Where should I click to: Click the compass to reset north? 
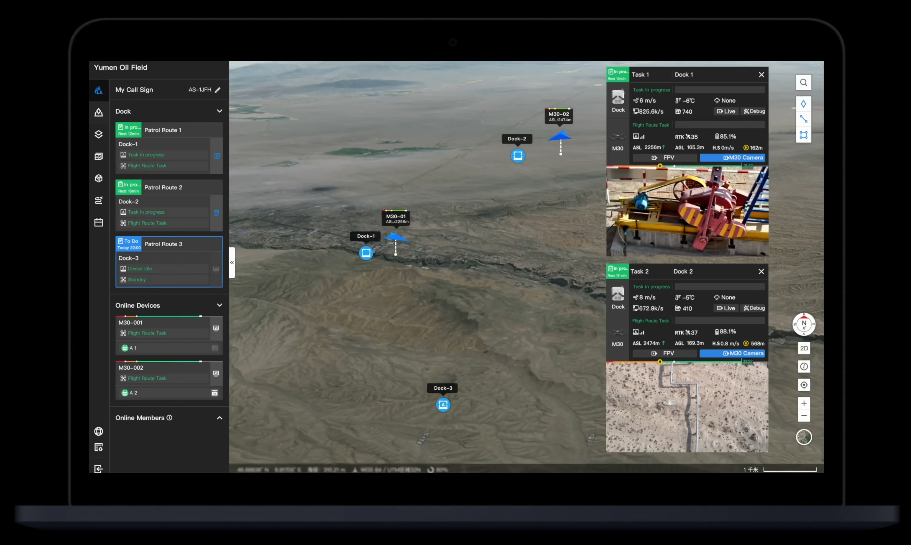point(804,324)
